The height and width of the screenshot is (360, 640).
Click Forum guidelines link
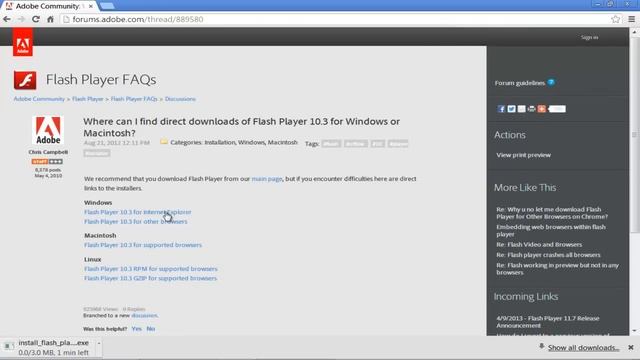(520, 83)
